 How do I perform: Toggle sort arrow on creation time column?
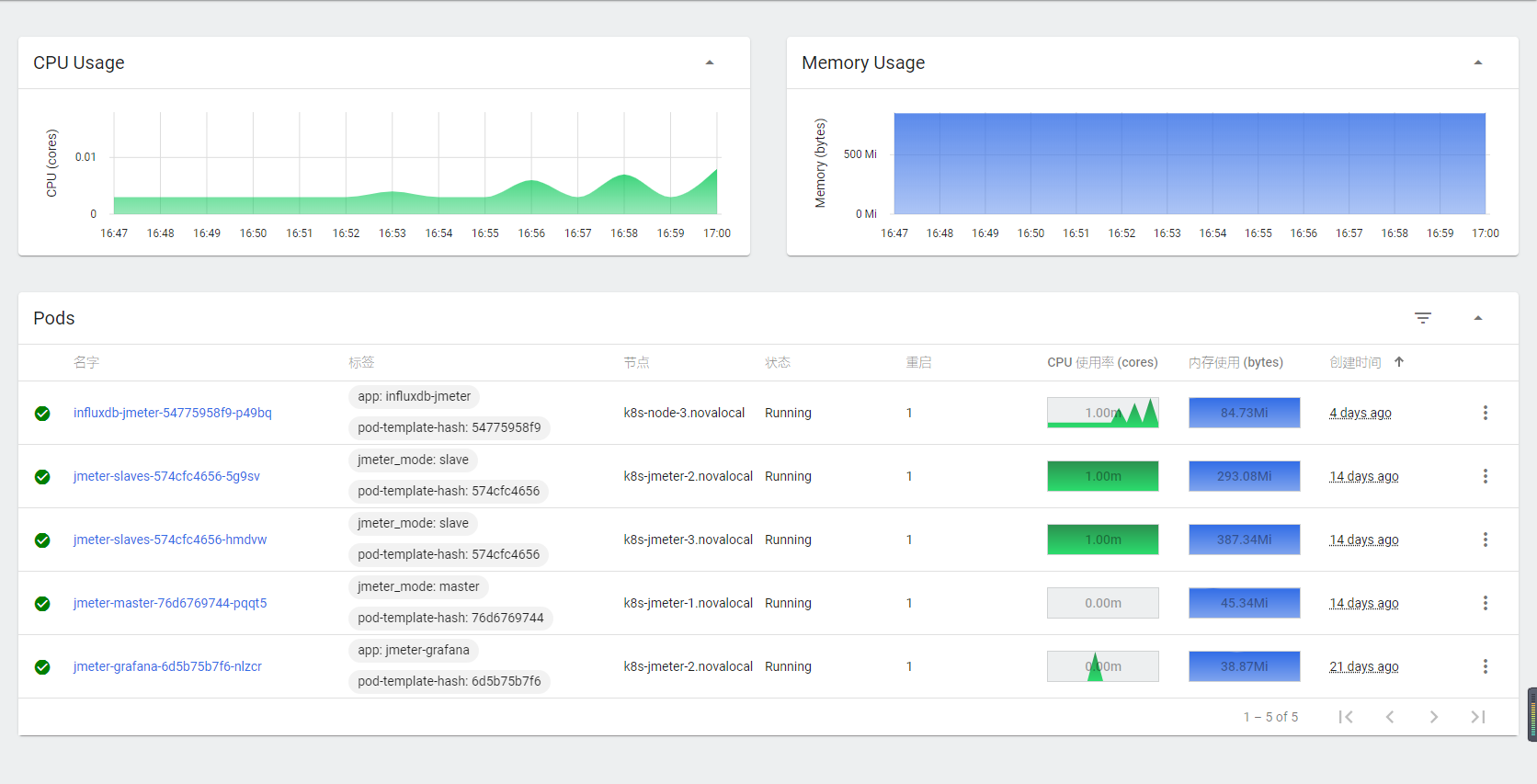pos(1399,362)
